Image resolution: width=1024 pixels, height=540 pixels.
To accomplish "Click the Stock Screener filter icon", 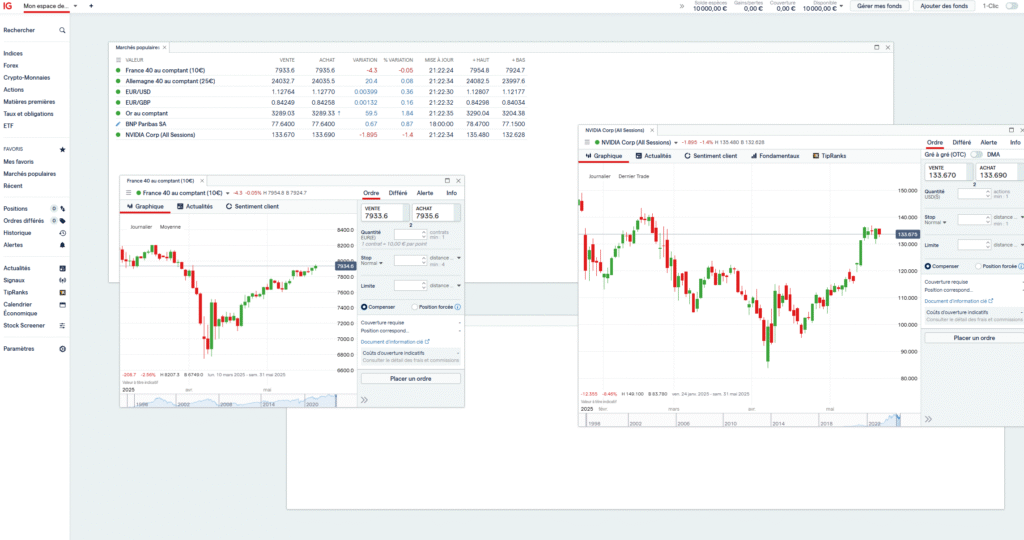I will click(x=62, y=326).
